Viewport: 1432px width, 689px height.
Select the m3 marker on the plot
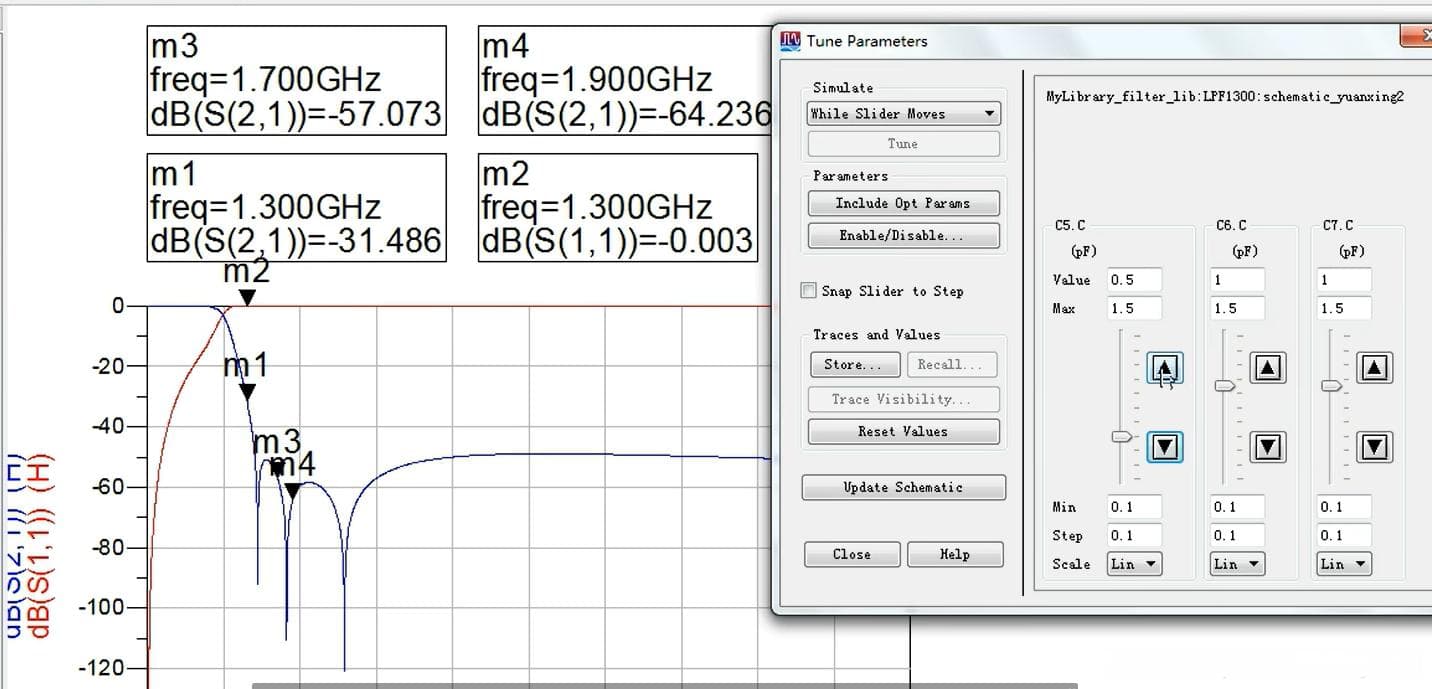(x=276, y=467)
